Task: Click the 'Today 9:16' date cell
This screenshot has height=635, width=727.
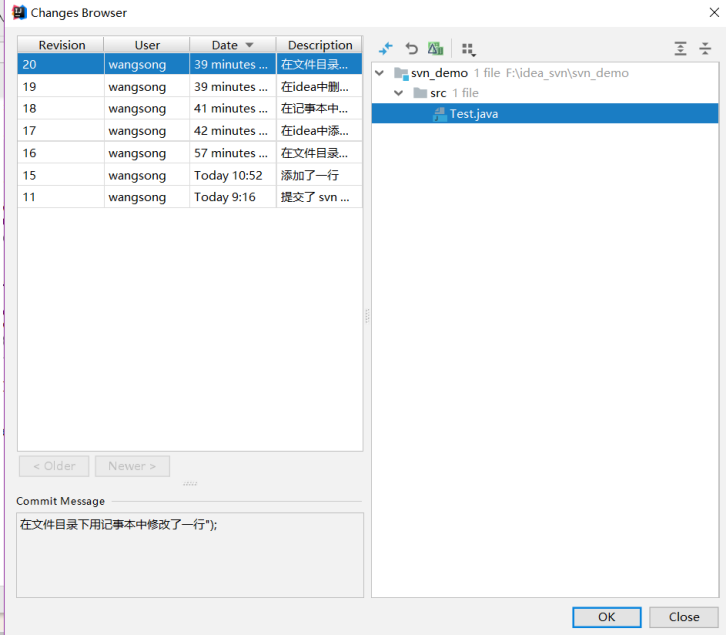Action: click(x=233, y=197)
